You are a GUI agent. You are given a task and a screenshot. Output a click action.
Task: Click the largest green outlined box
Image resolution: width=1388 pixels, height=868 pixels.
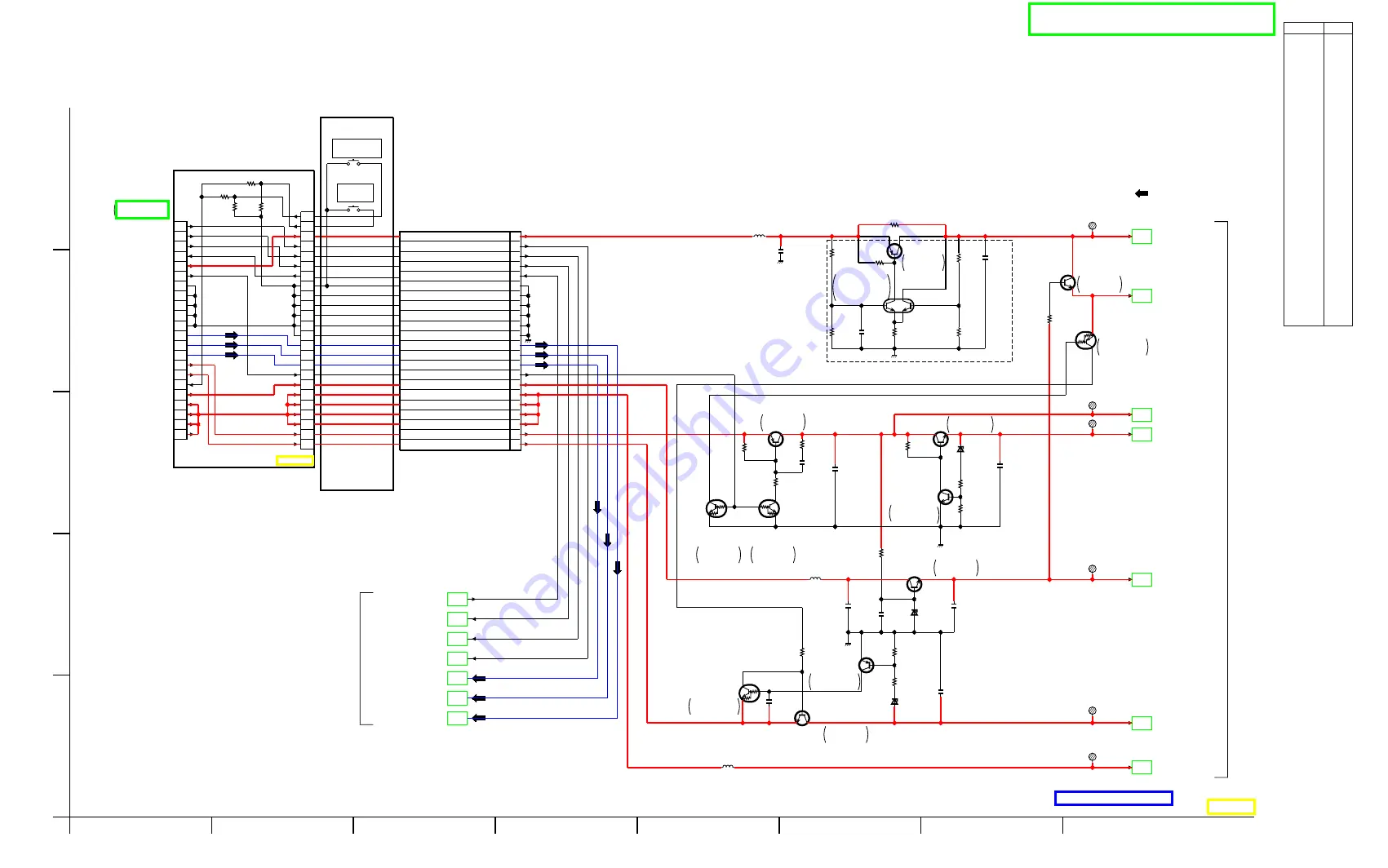point(1151,19)
